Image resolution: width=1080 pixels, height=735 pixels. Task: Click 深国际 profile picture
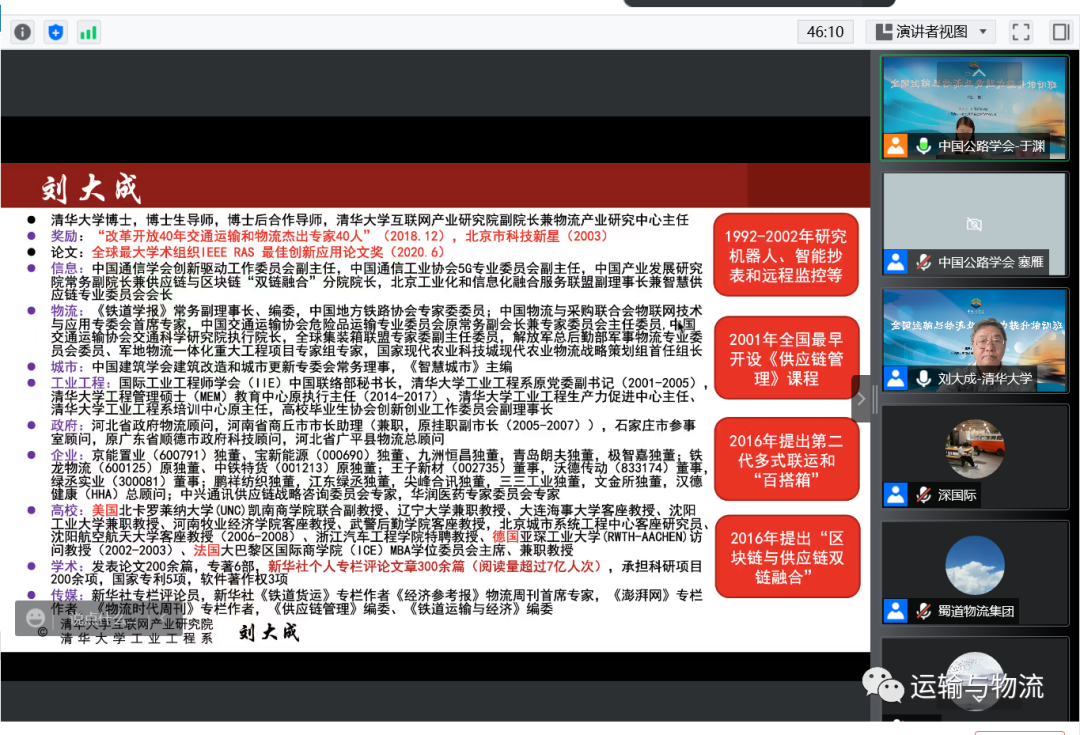tap(975, 449)
